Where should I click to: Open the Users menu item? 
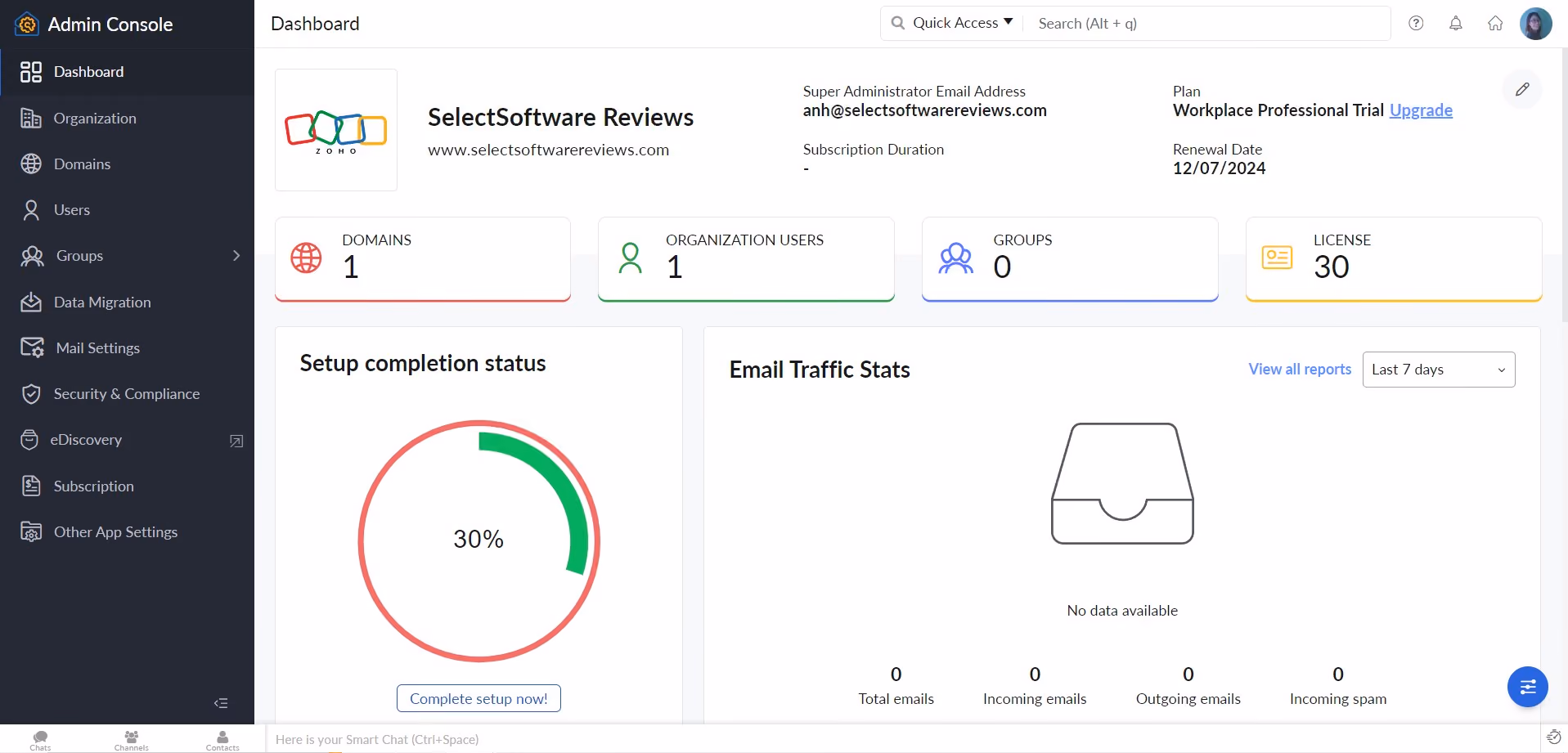[127, 210]
